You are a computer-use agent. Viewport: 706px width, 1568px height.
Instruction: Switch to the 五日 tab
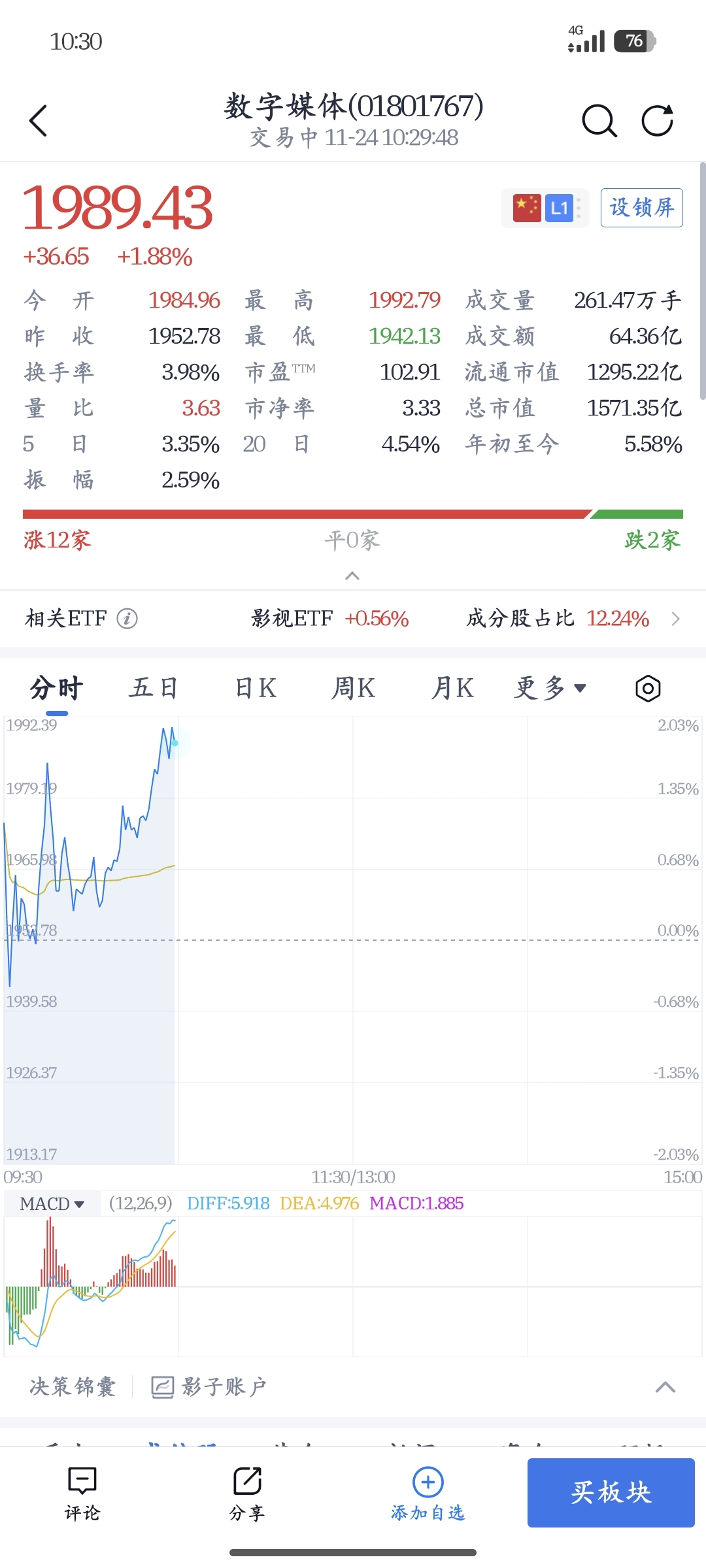[x=154, y=689]
